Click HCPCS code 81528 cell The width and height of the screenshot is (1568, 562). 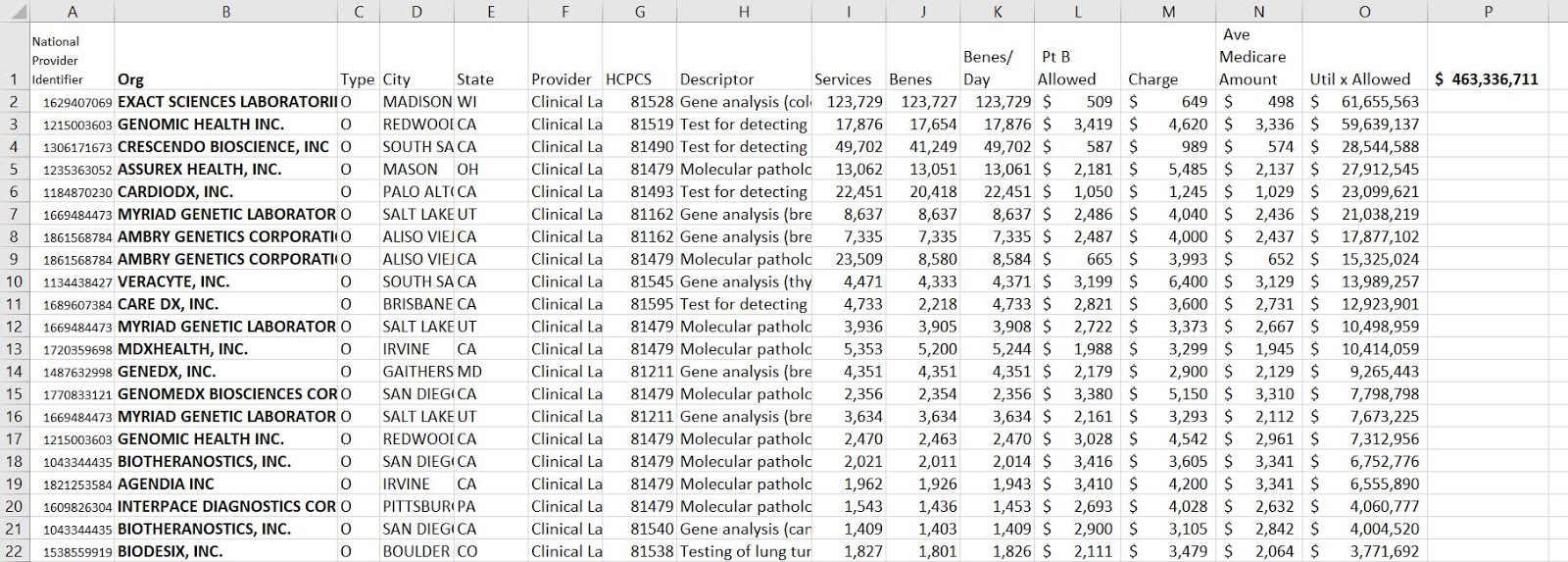click(x=640, y=102)
